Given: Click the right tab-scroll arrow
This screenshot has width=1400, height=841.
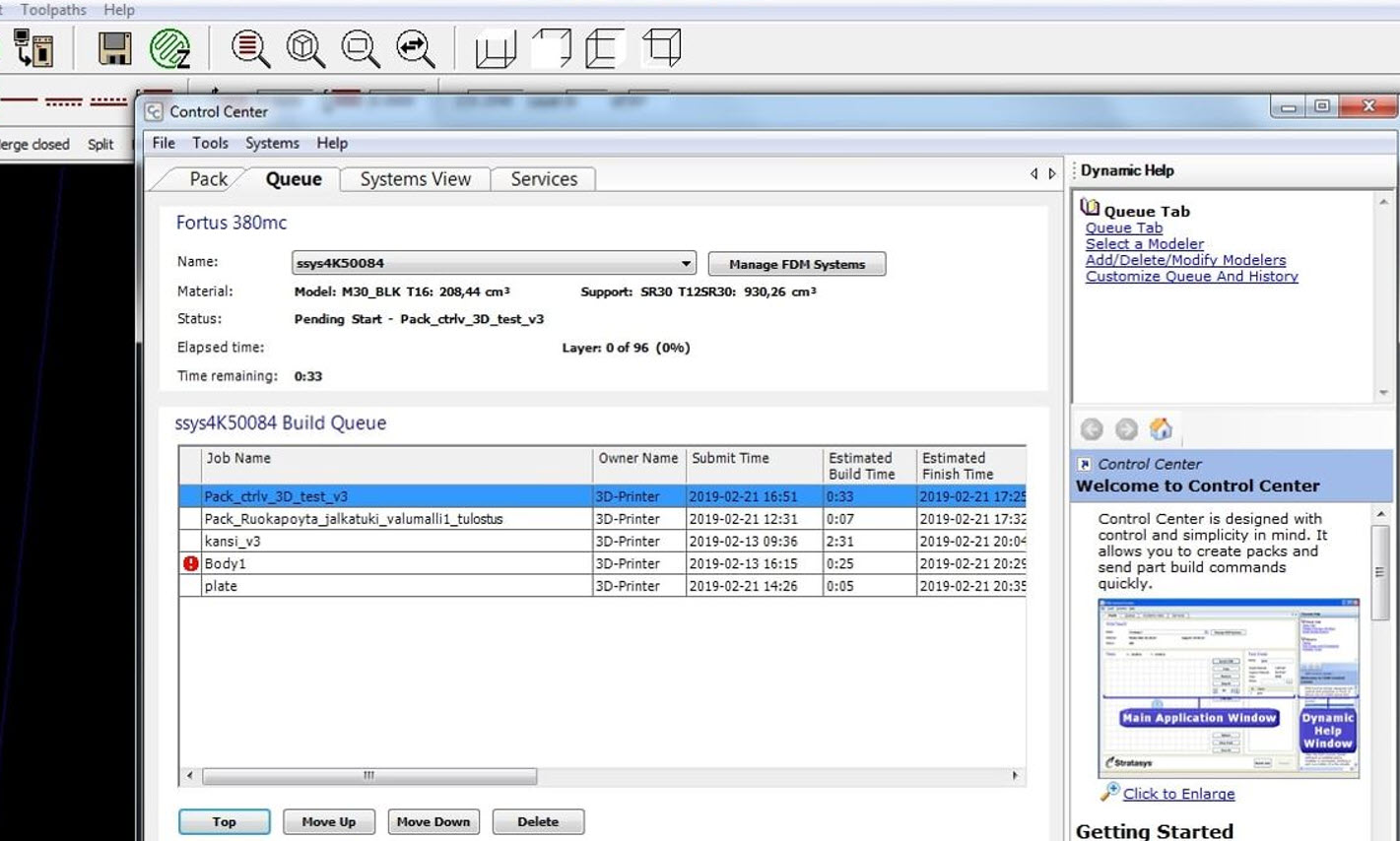Looking at the screenshot, I should (1052, 173).
